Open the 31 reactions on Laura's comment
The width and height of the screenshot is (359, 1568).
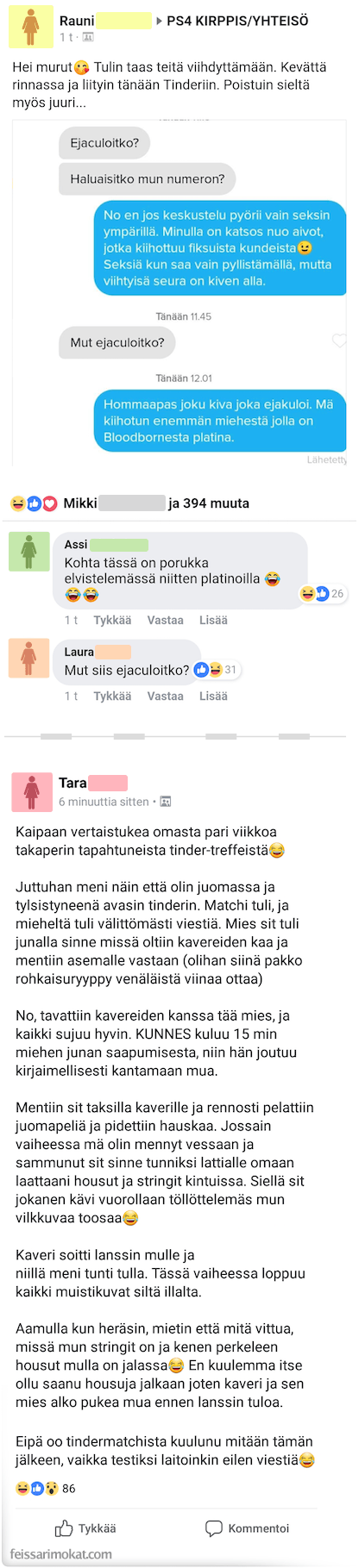217,669
